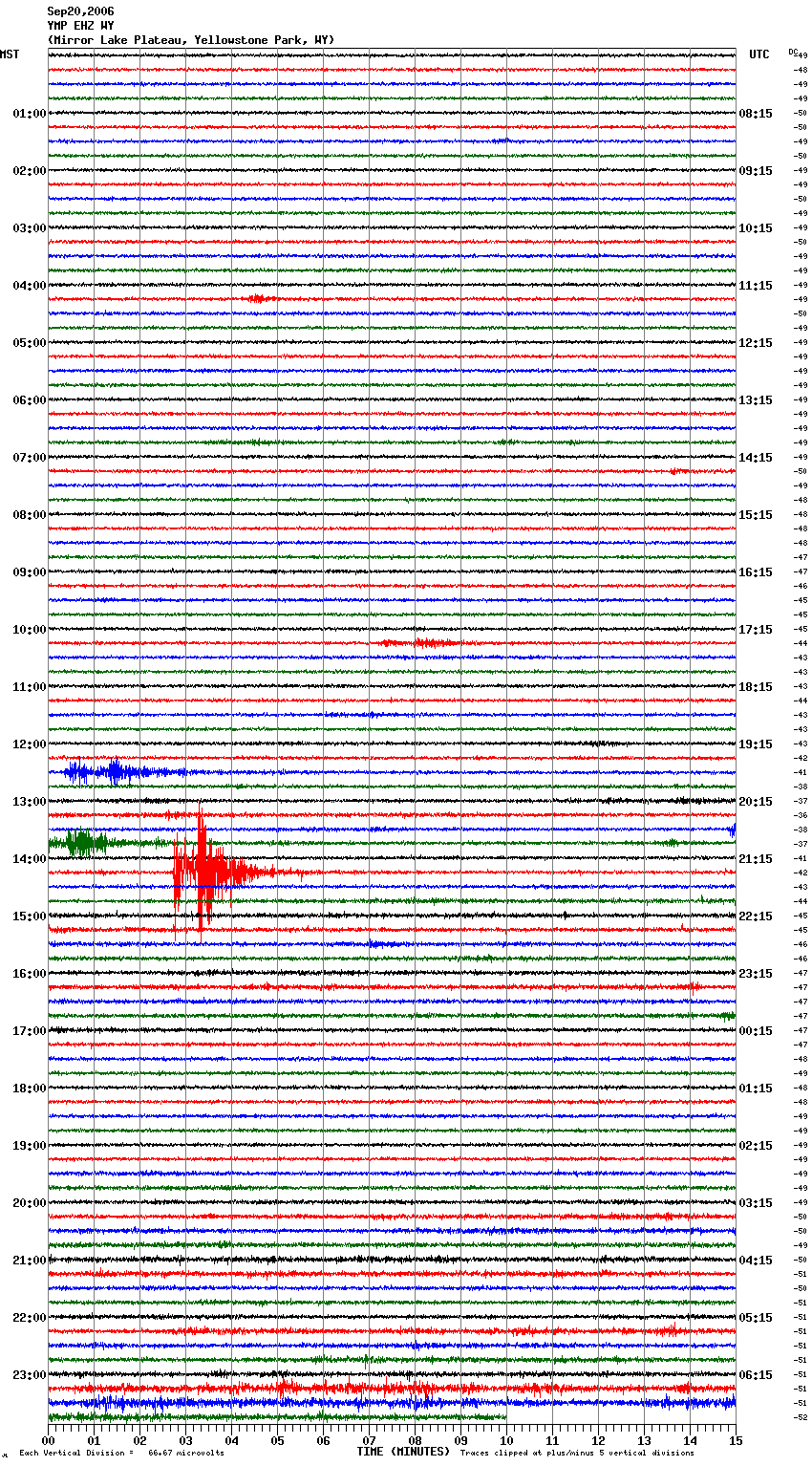Select the 20:00 MST hour label
Image resolution: width=812 pixels, height=1466 pixels.
(30, 1203)
